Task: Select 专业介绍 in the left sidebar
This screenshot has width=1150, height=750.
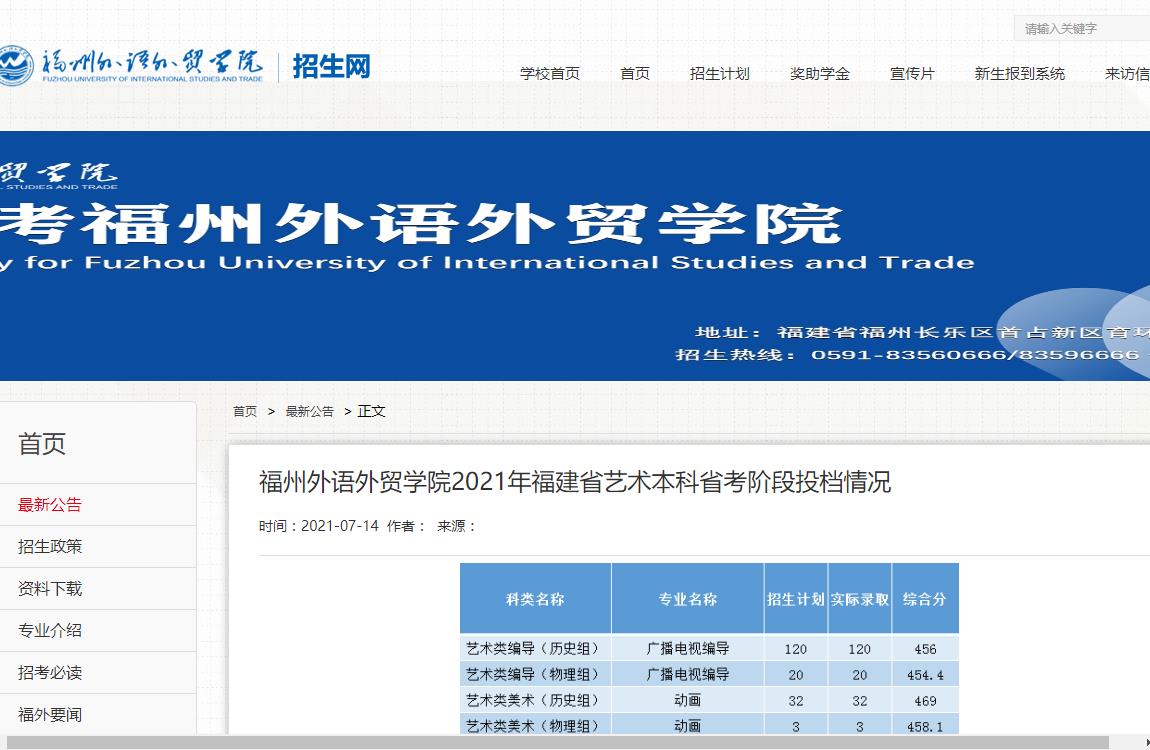Action: tap(50, 630)
